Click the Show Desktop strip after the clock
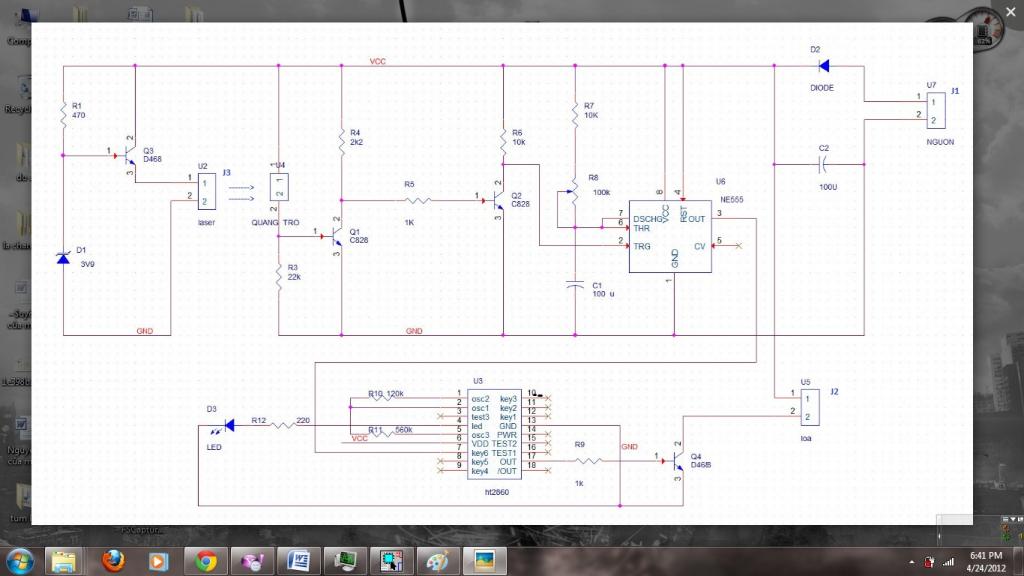The image size is (1024, 576). (x=1019, y=562)
